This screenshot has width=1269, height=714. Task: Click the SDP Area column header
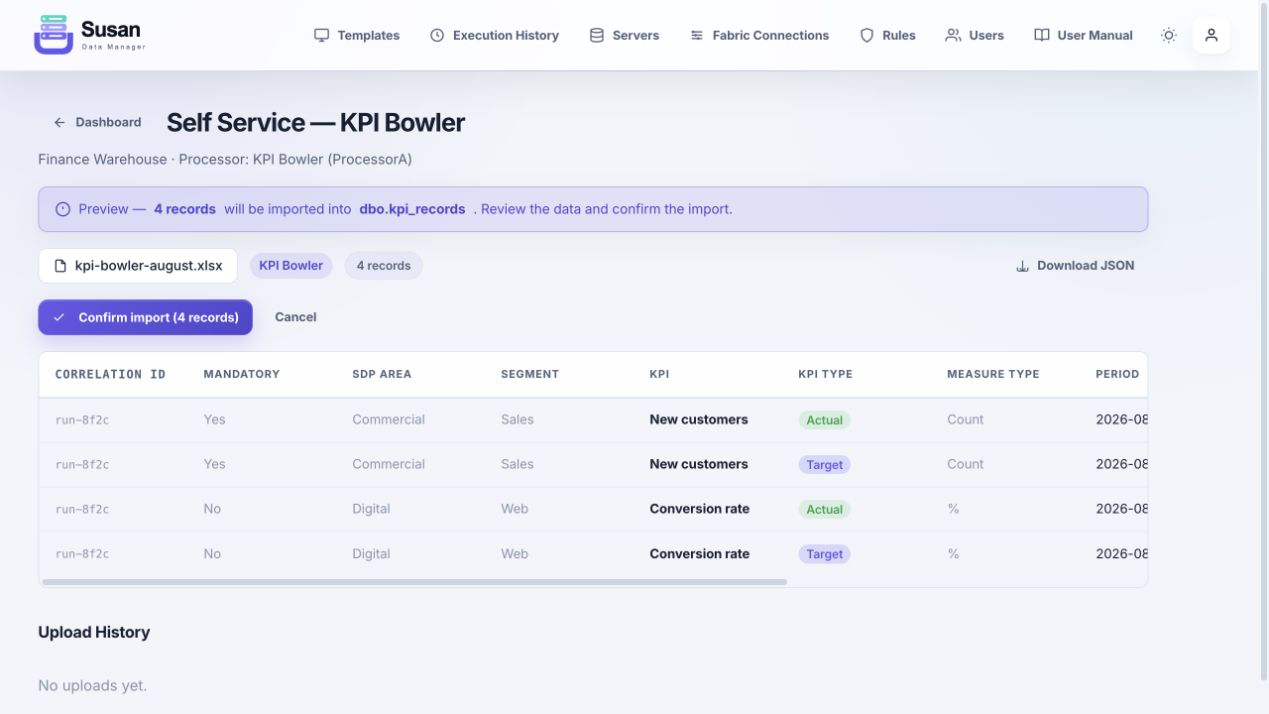pyautogui.click(x=382, y=374)
